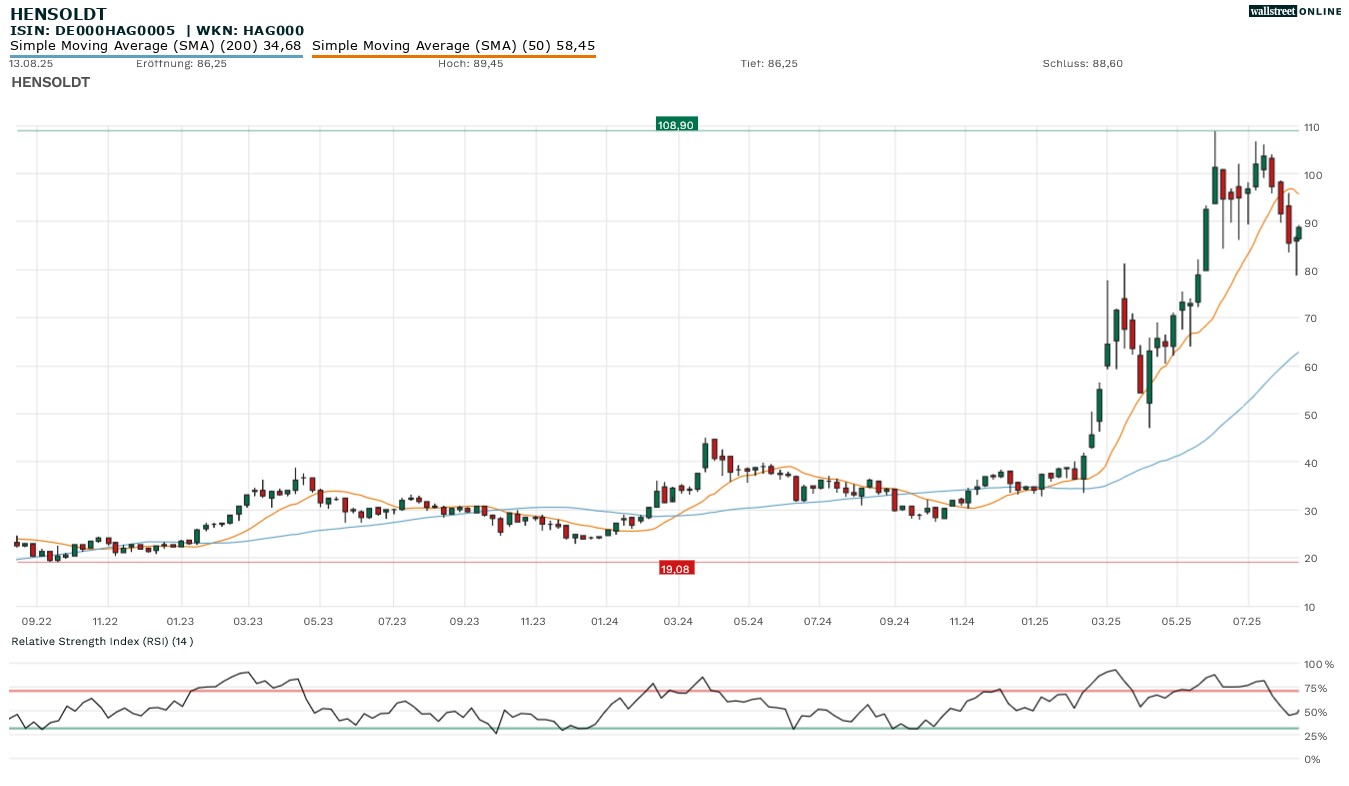
Task: Click the 05.25 date axis label
Action: 1177,622
